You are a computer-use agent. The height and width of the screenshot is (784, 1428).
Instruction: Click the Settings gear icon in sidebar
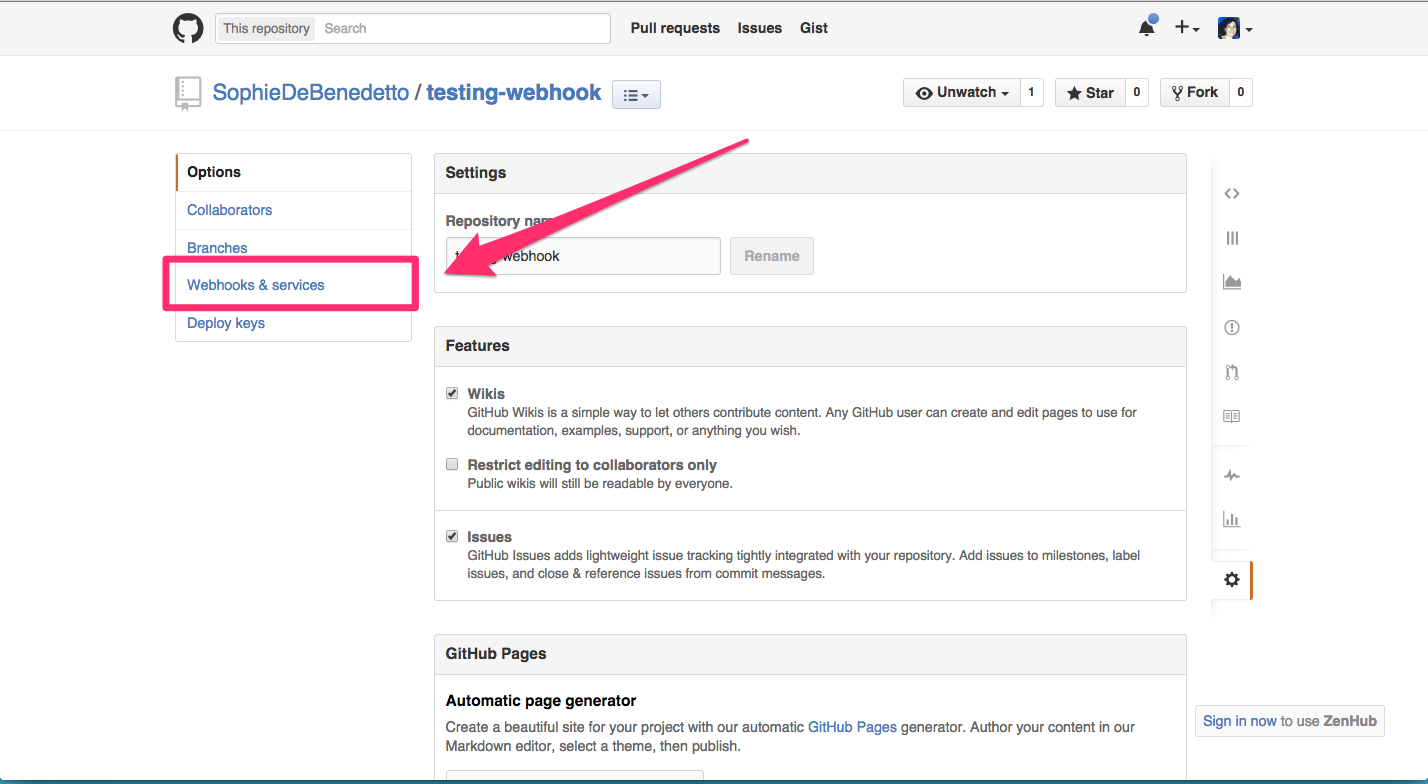click(x=1231, y=580)
